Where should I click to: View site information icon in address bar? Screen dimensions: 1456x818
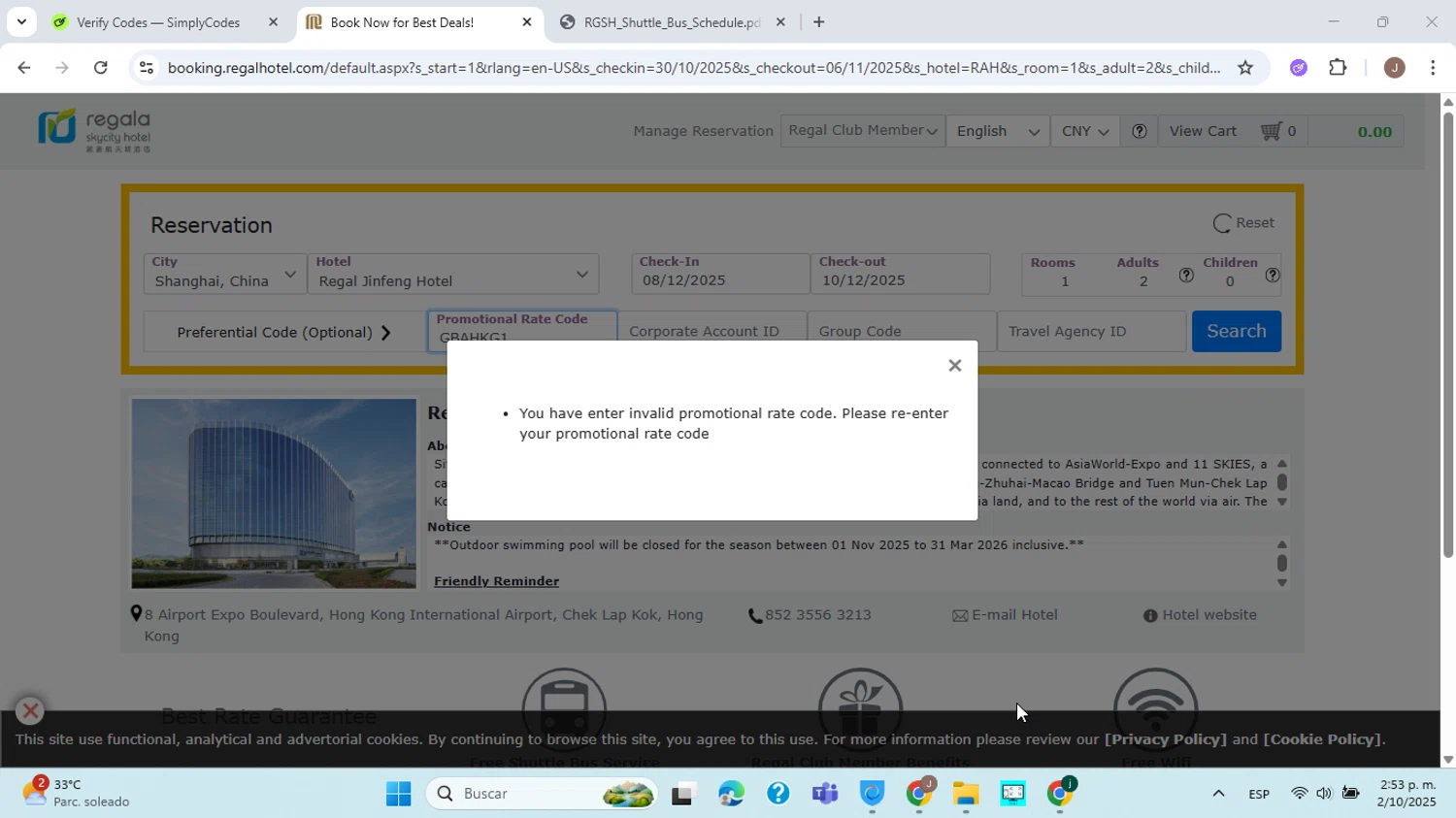[147, 68]
